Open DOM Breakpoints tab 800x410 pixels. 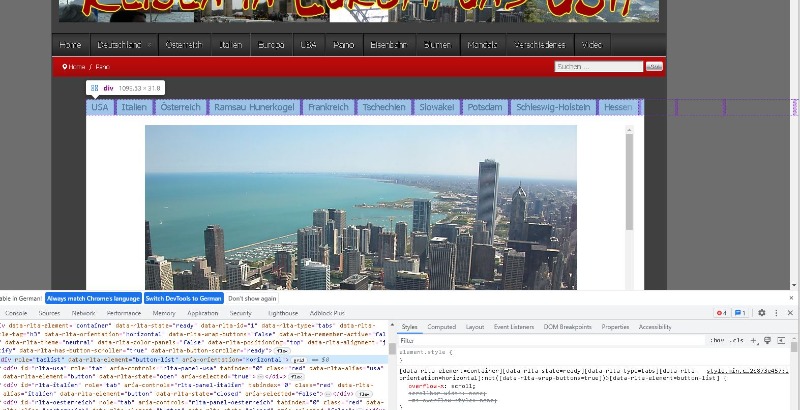[x=567, y=327]
